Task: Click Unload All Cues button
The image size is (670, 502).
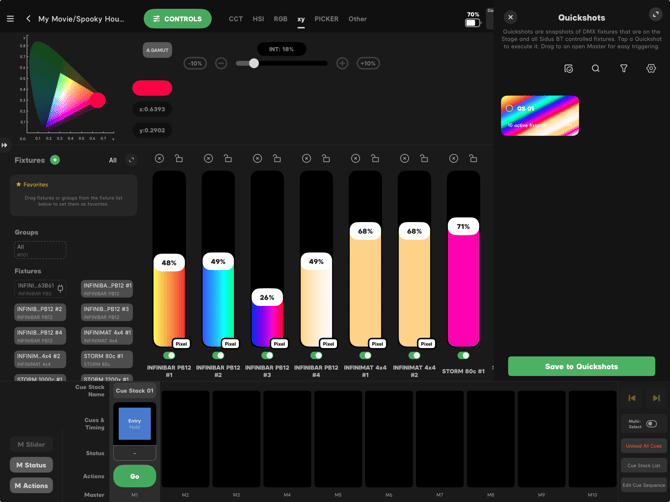Action: 644,446
